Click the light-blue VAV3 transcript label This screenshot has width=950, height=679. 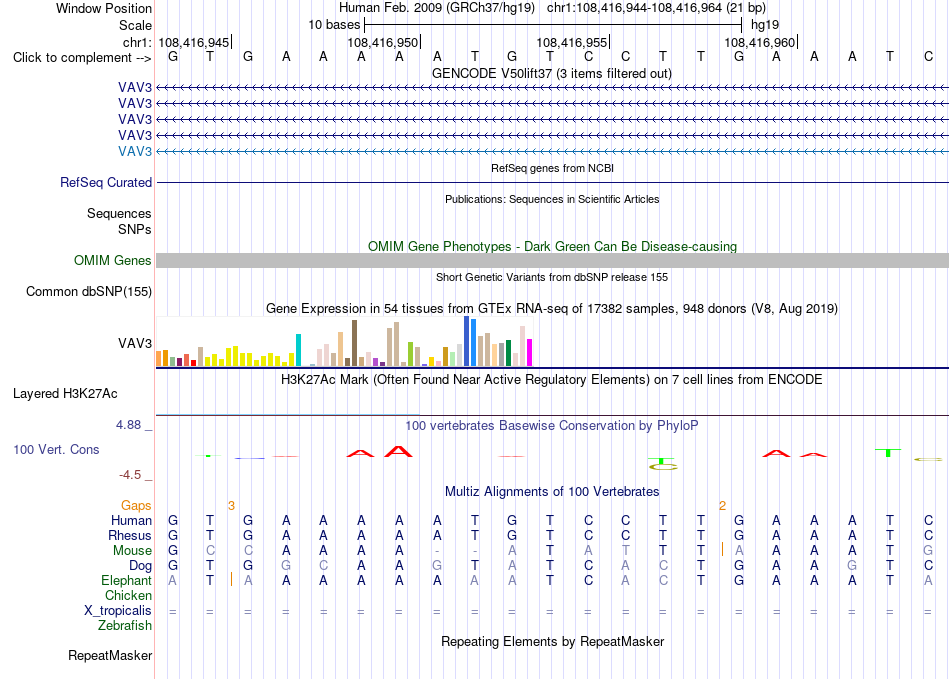pyautogui.click(x=135, y=151)
